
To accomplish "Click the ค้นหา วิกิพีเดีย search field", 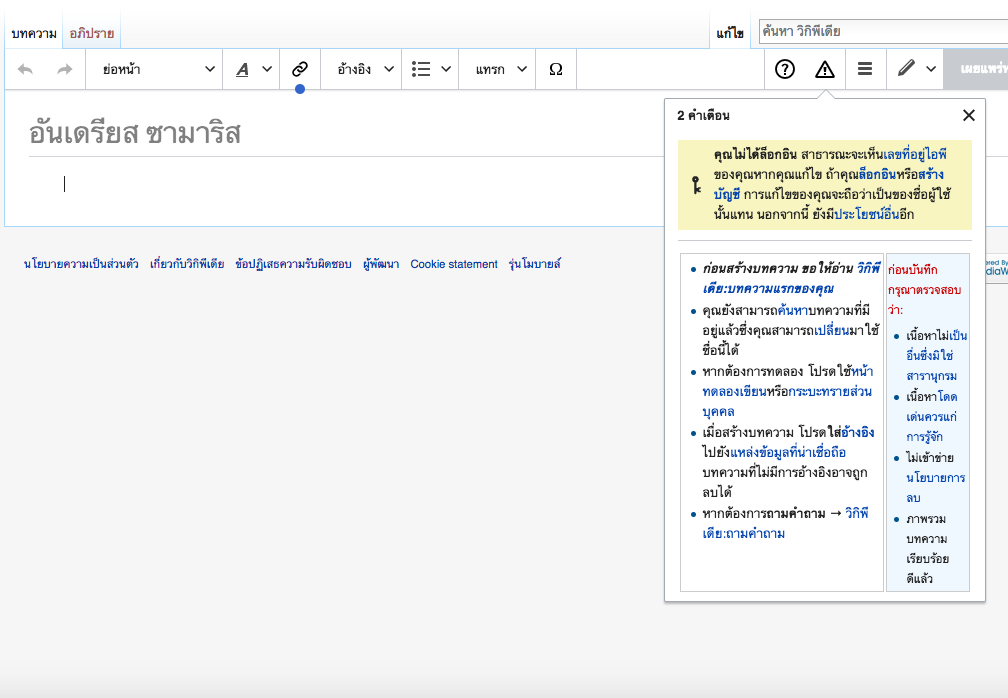I will pyautogui.click(x=883, y=31).
